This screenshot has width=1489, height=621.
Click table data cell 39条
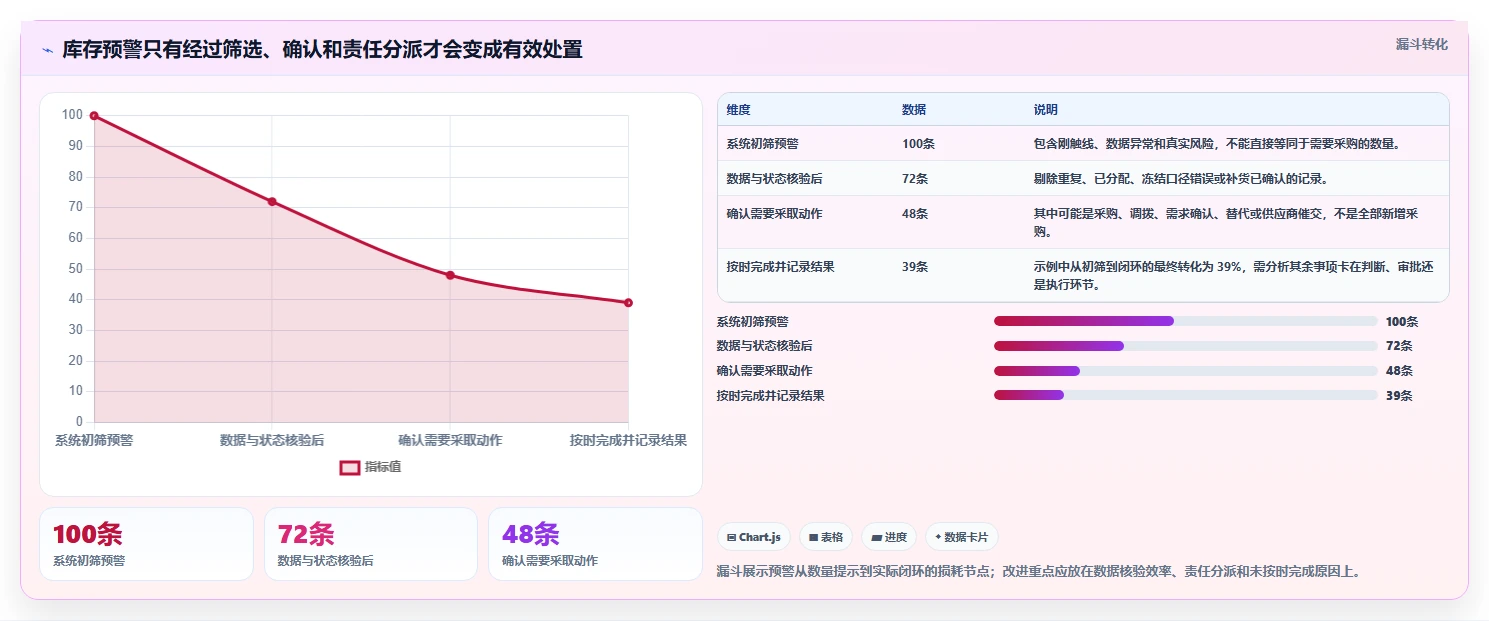[915, 267]
